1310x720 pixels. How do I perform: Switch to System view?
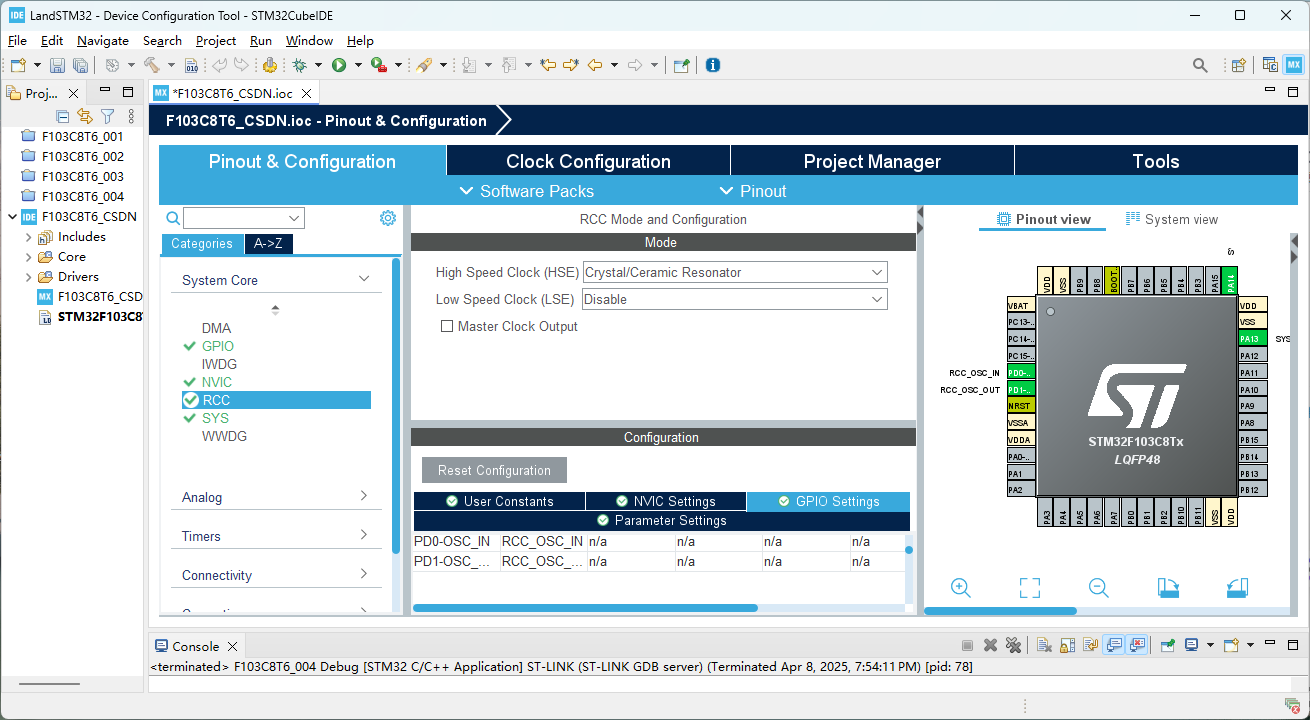[x=1171, y=219]
